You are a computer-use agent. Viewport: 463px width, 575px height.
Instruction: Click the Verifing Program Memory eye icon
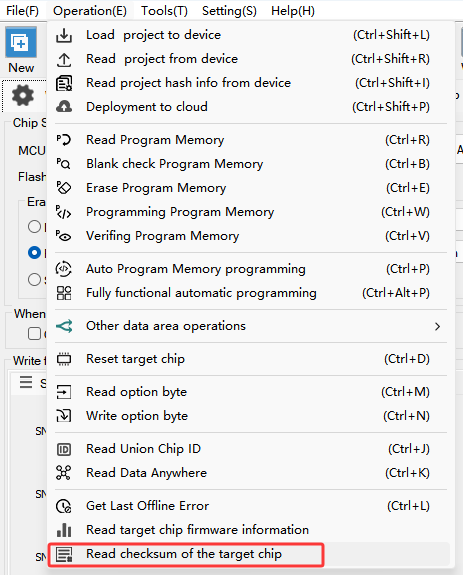(64, 236)
